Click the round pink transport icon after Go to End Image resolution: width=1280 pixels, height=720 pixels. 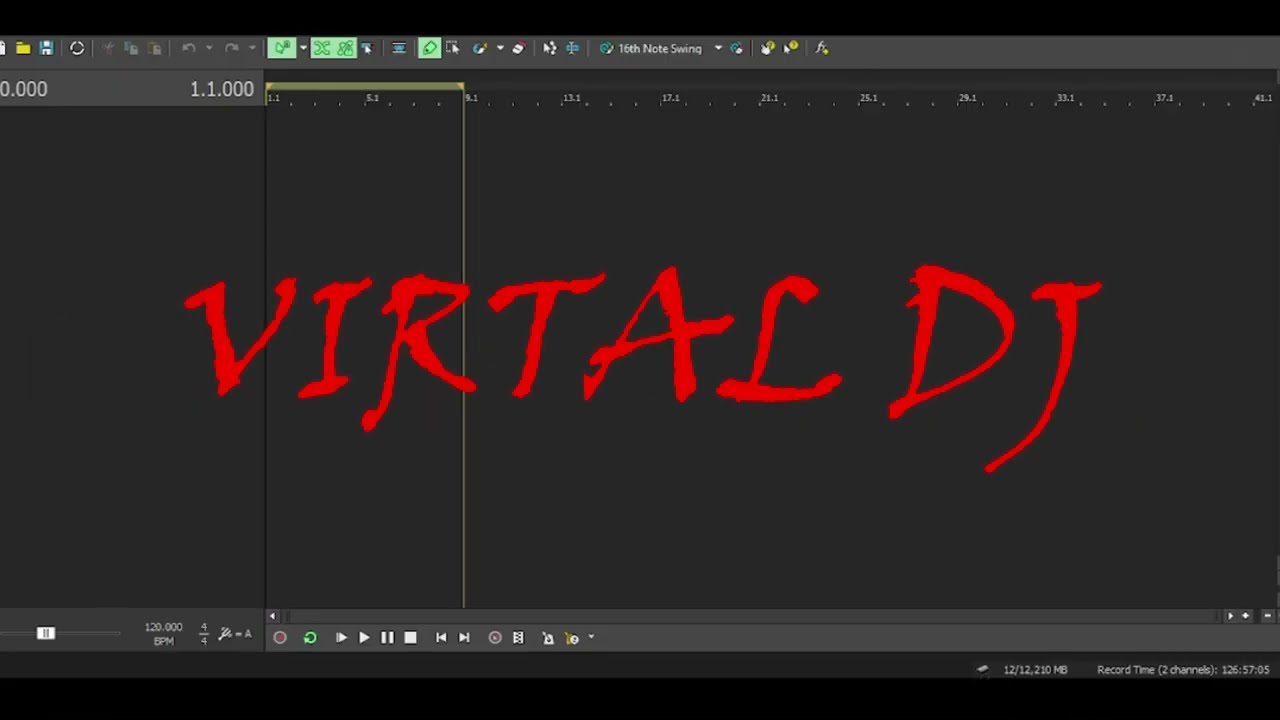point(495,638)
